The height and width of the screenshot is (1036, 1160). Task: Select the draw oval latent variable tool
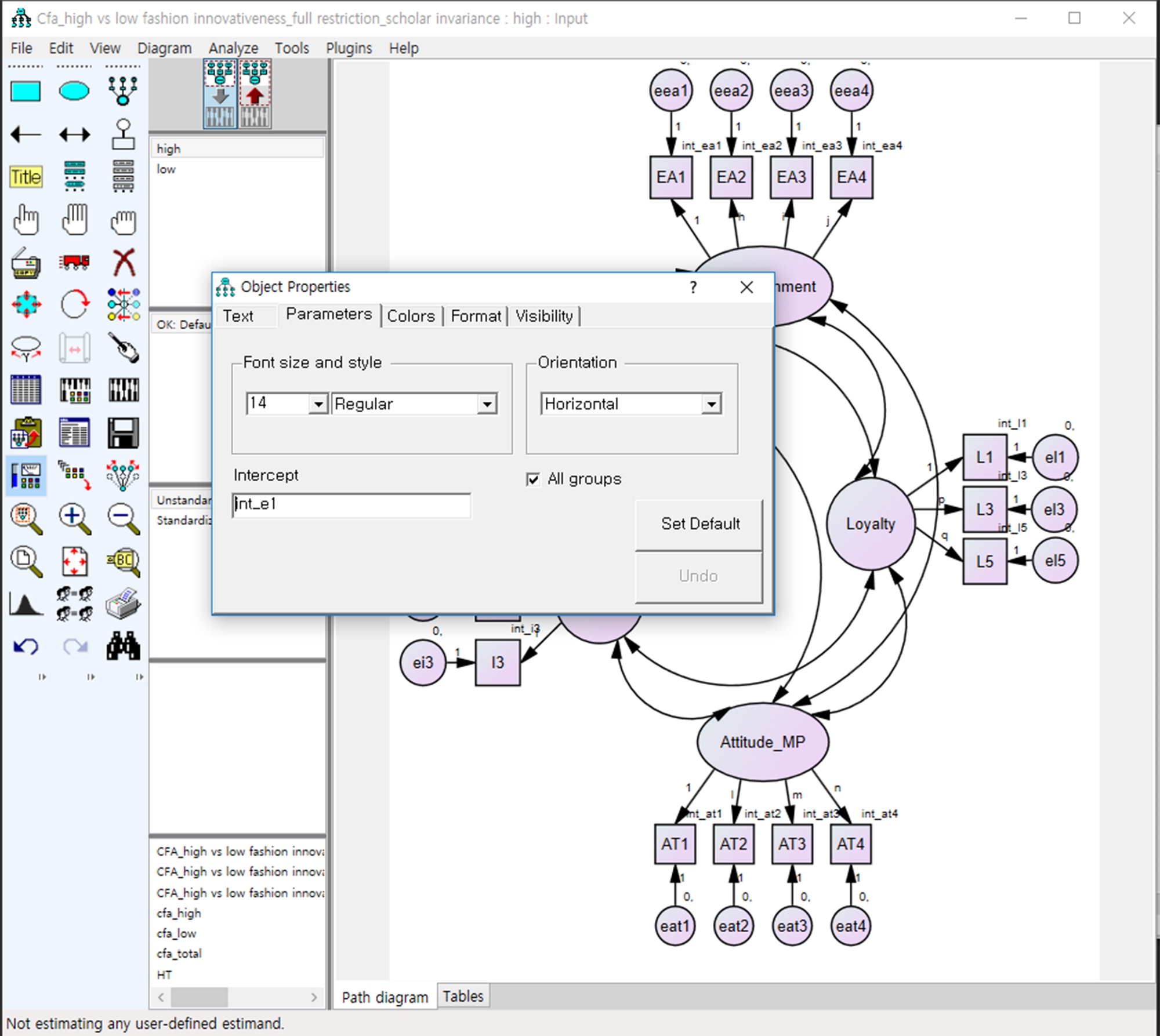coord(74,91)
